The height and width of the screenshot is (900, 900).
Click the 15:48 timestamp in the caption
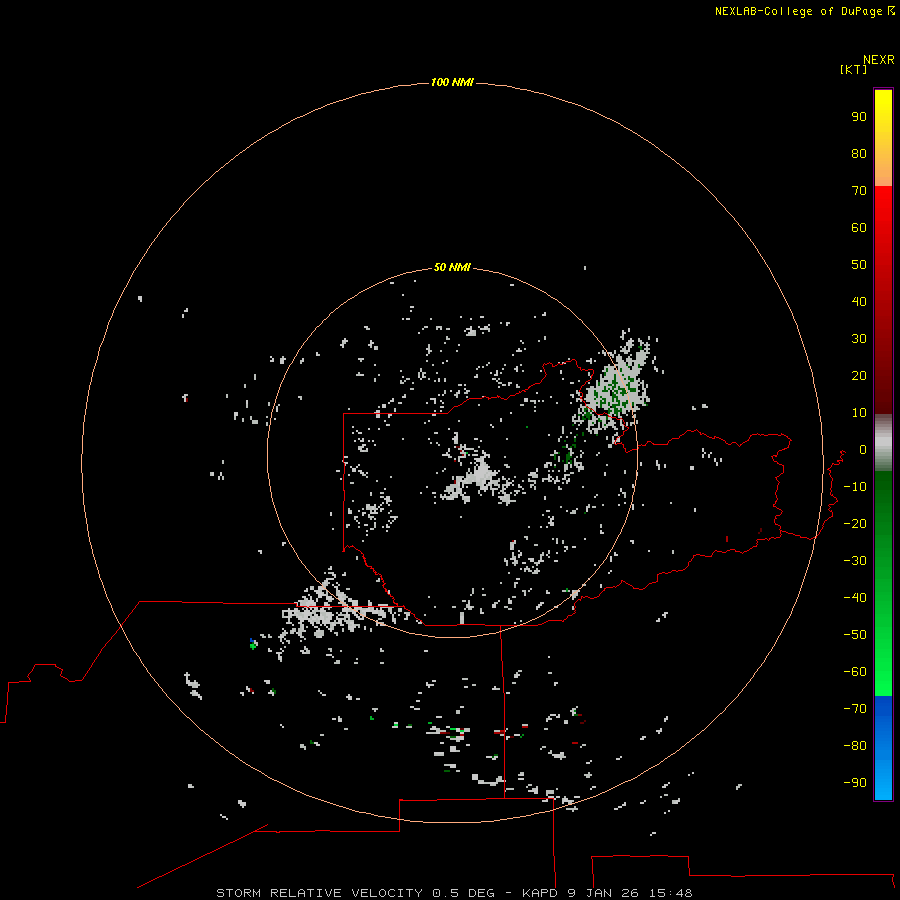[x=670, y=893]
